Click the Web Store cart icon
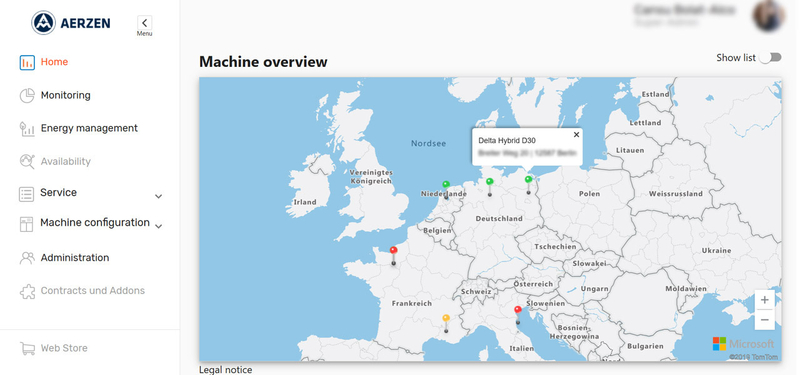The width and height of the screenshot is (800, 375). 27,348
